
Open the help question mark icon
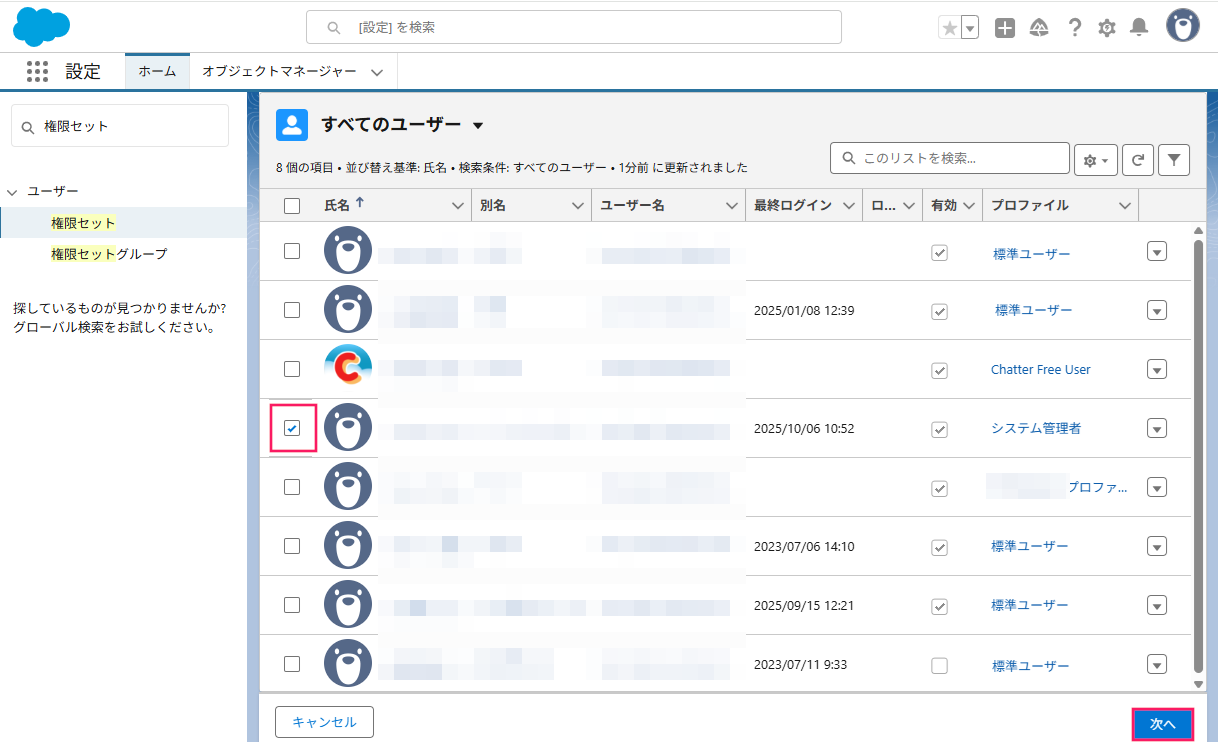point(1074,28)
